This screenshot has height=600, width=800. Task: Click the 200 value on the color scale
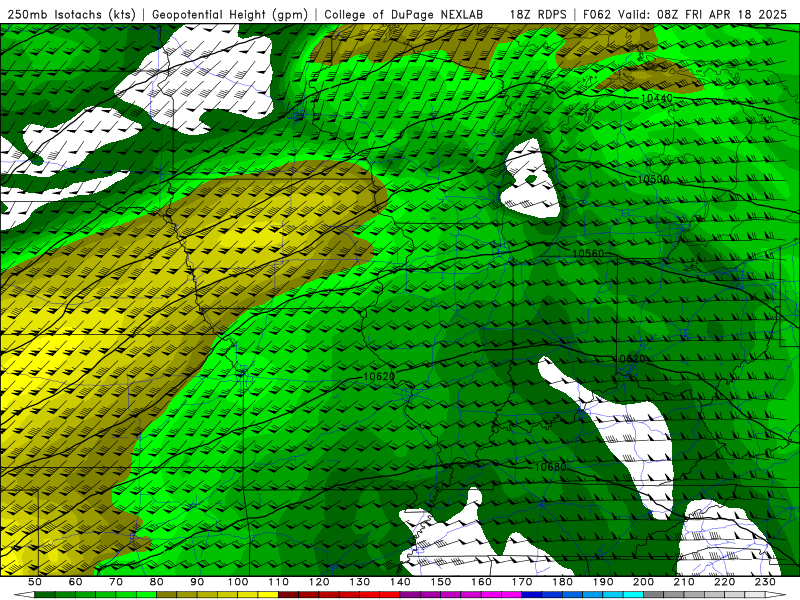coord(644,582)
